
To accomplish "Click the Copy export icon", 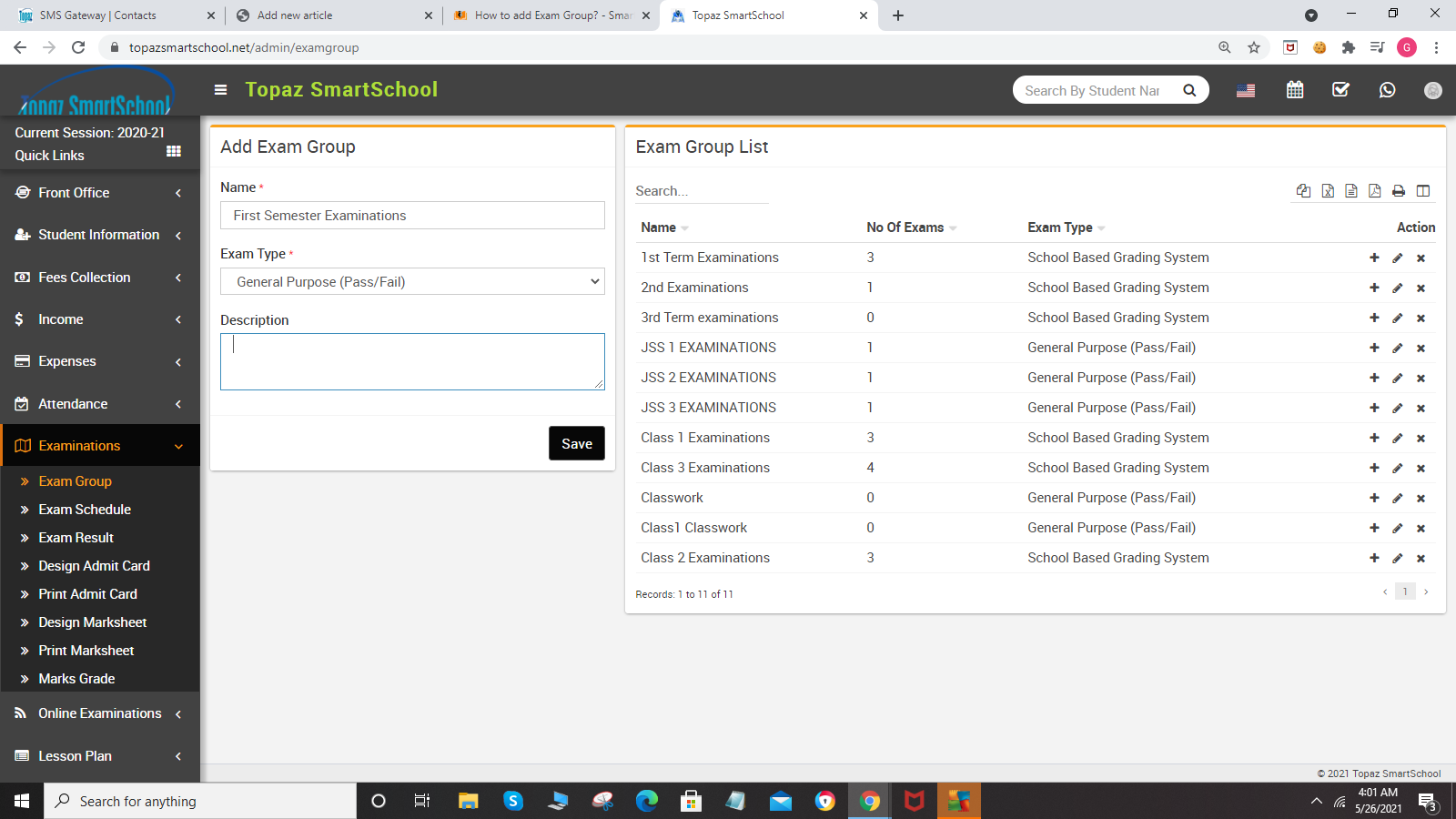I will [1303, 190].
